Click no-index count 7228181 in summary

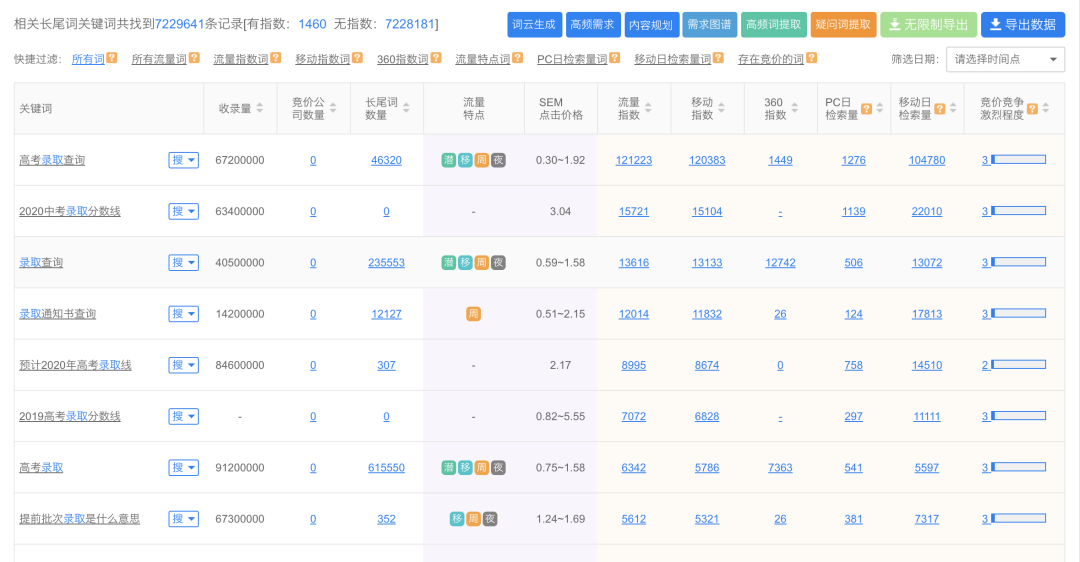(409, 24)
